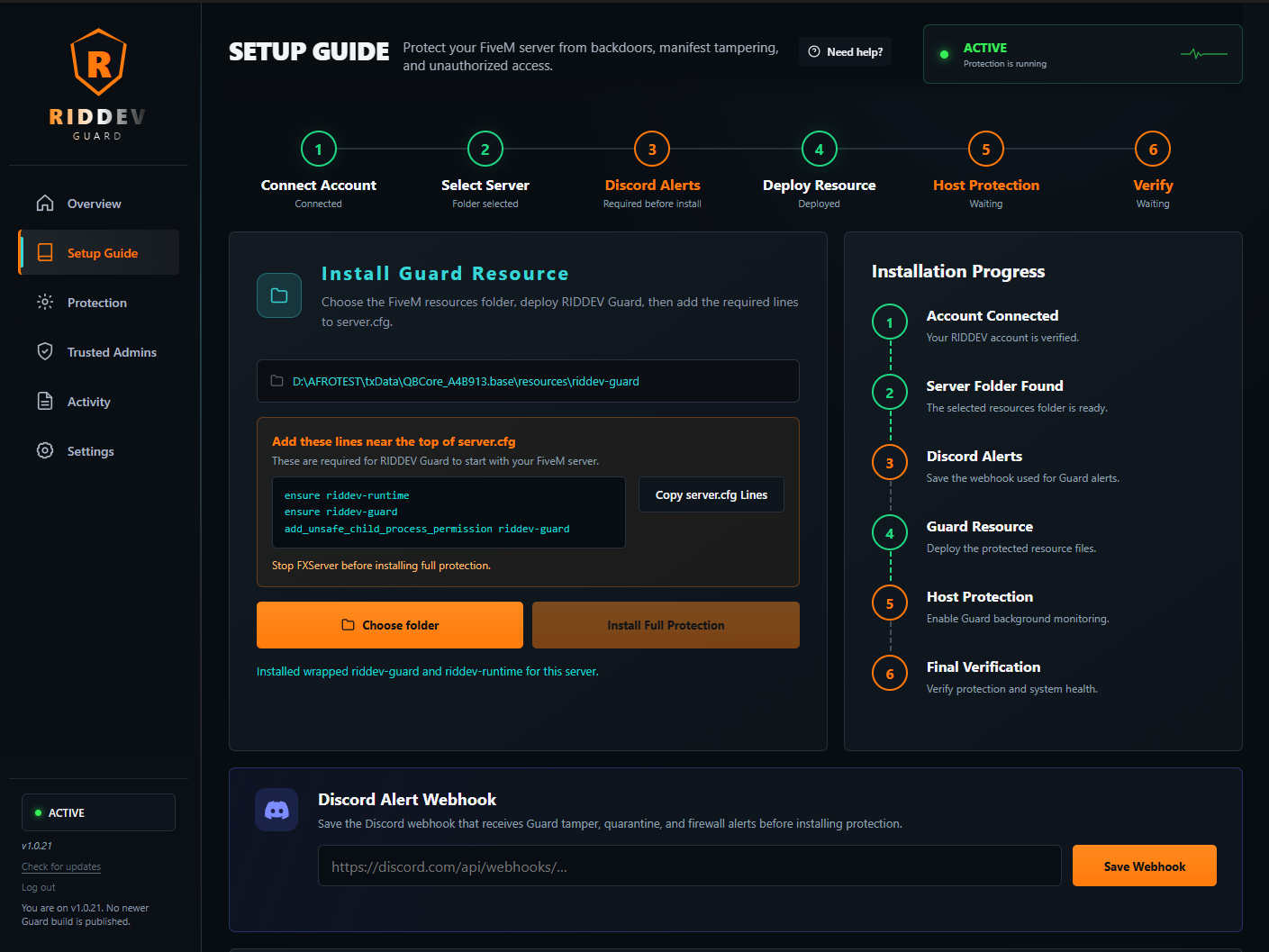Click the shield icon beside Trusted Admins
1269x952 pixels.
pyautogui.click(x=45, y=351)
